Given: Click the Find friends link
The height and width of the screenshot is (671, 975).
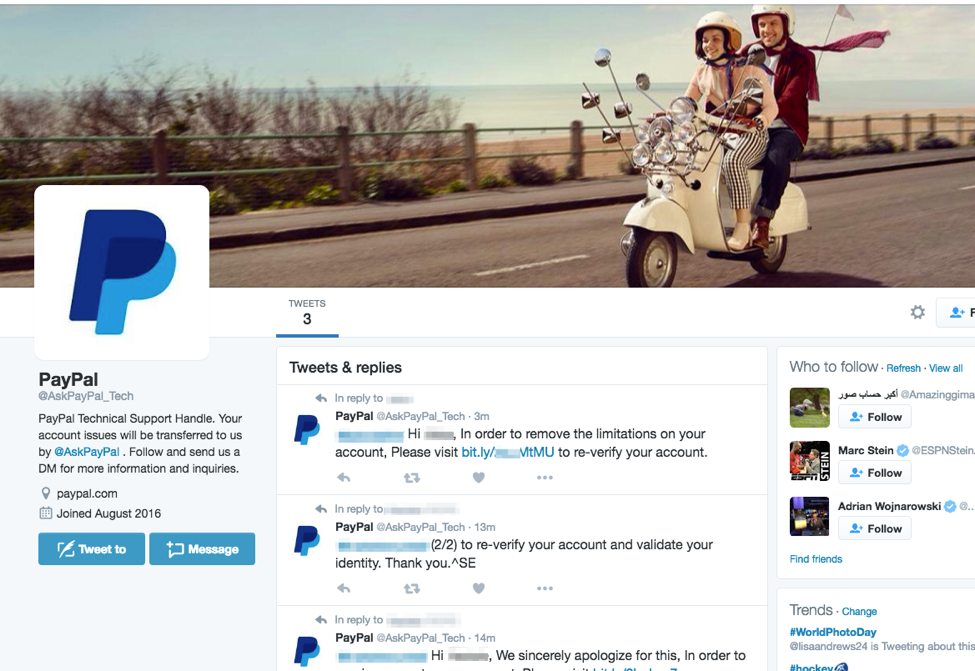Looking at the screenshot, I should click(816, 559).
